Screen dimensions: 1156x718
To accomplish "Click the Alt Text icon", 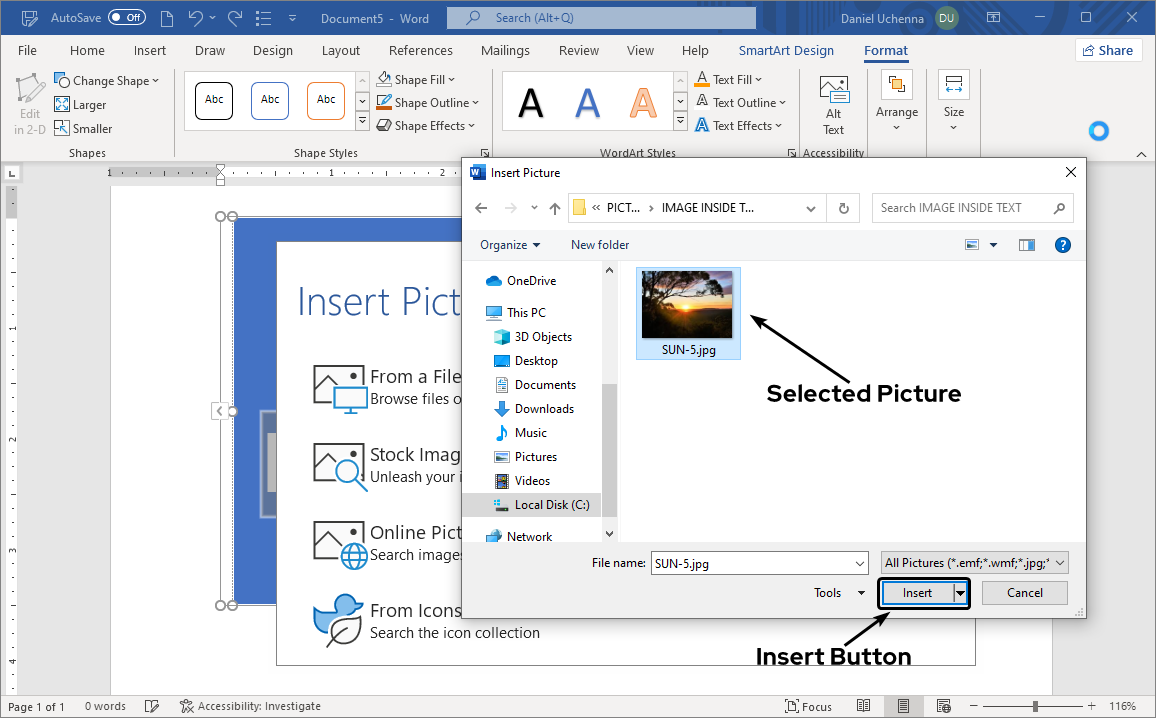I will (834, 100).
